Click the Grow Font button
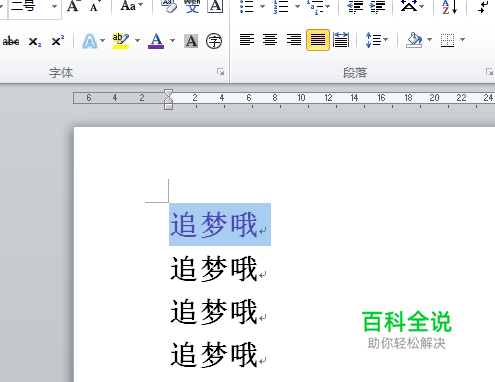Image resolution: width=495 pixels, height=382 pixels. pyautogui.click(x=73, y=6)
